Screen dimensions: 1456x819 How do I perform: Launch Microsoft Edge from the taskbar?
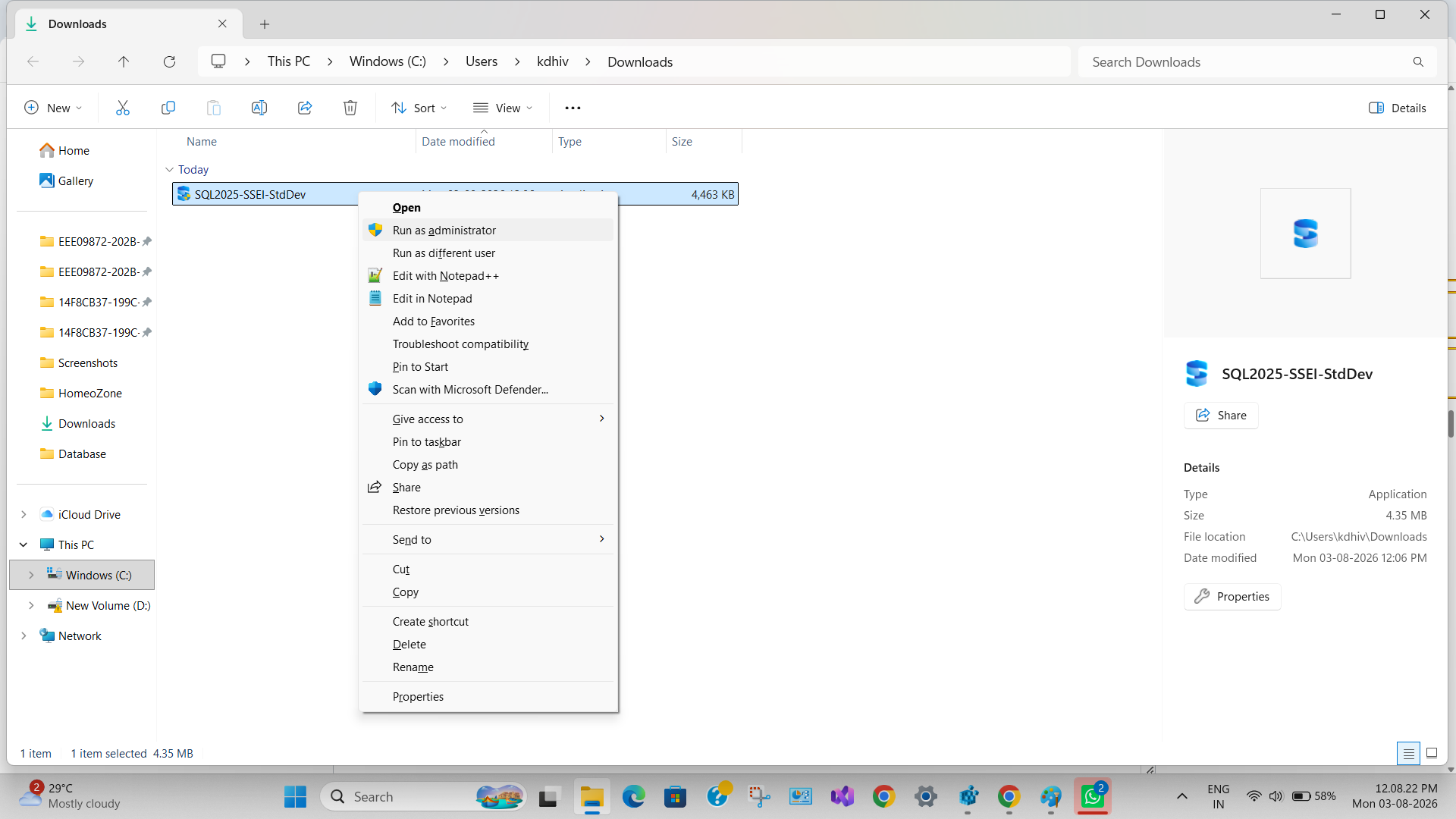tap(633, 796)
